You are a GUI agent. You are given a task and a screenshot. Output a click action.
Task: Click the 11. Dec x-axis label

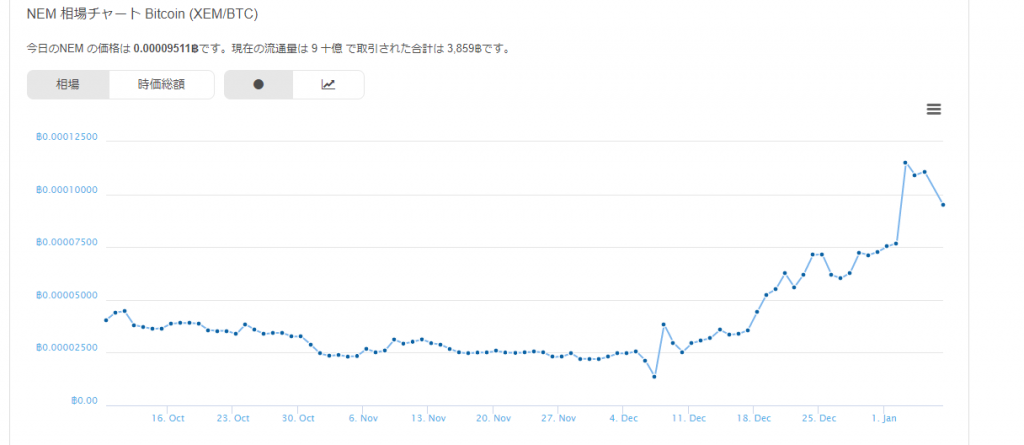689,418
